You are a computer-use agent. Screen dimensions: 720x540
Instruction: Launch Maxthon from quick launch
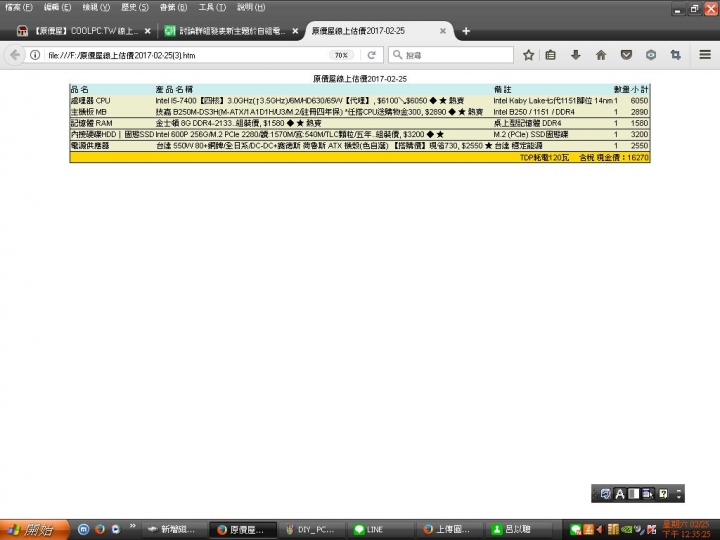(83, 529)
